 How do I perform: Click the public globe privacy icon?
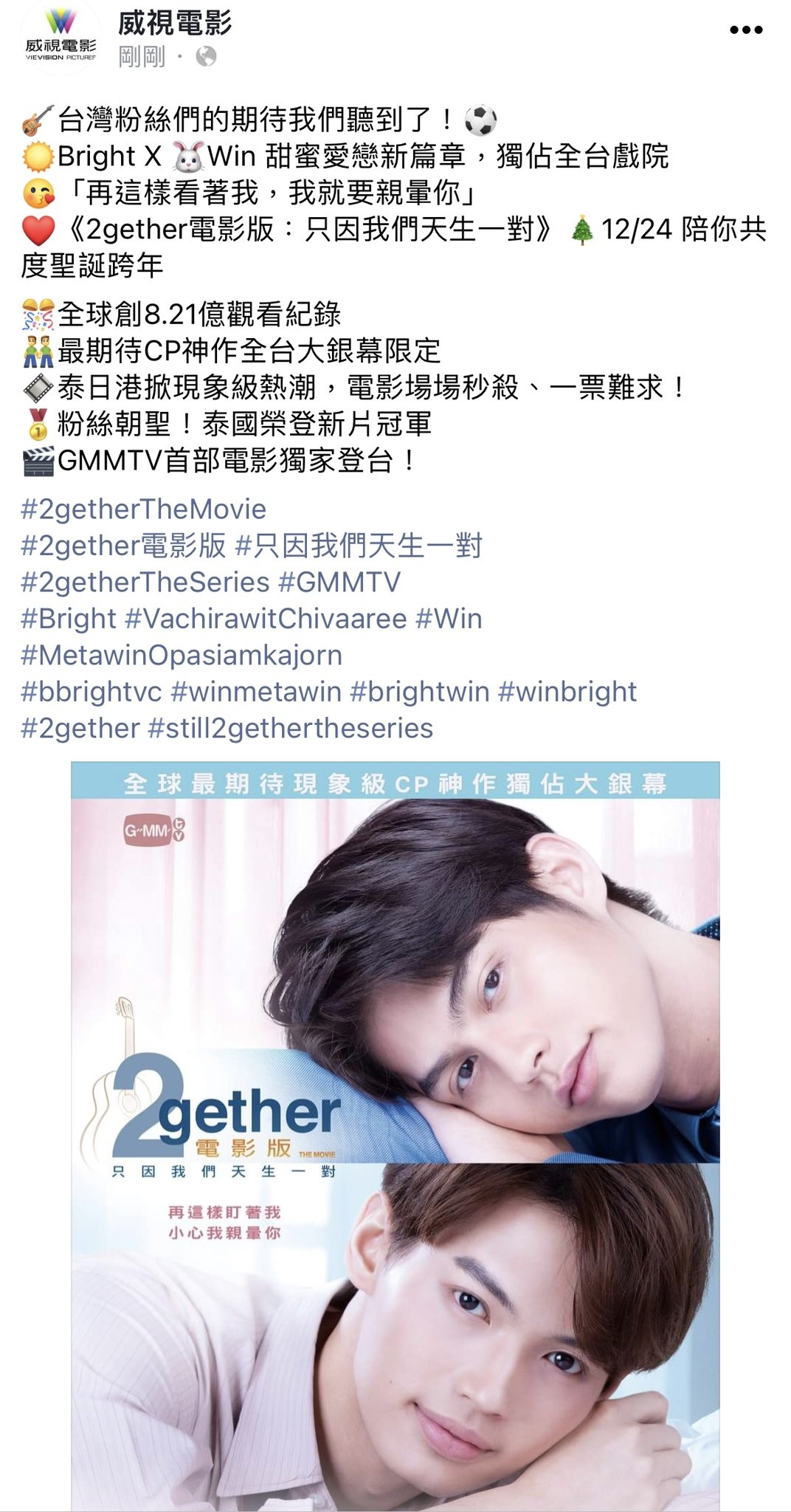205,56
